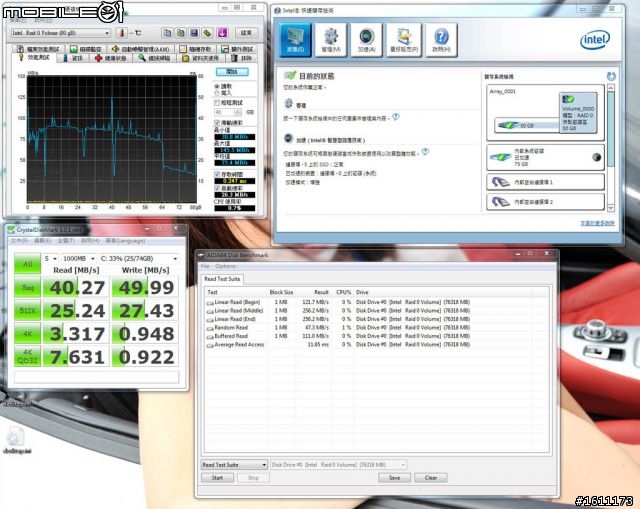
Task: Open the Language menu in CrystalDiskMark
Action: [125, 241]
